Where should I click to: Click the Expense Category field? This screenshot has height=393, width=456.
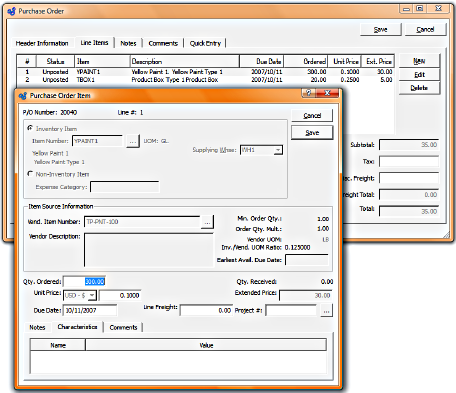[x=125, y=187]
